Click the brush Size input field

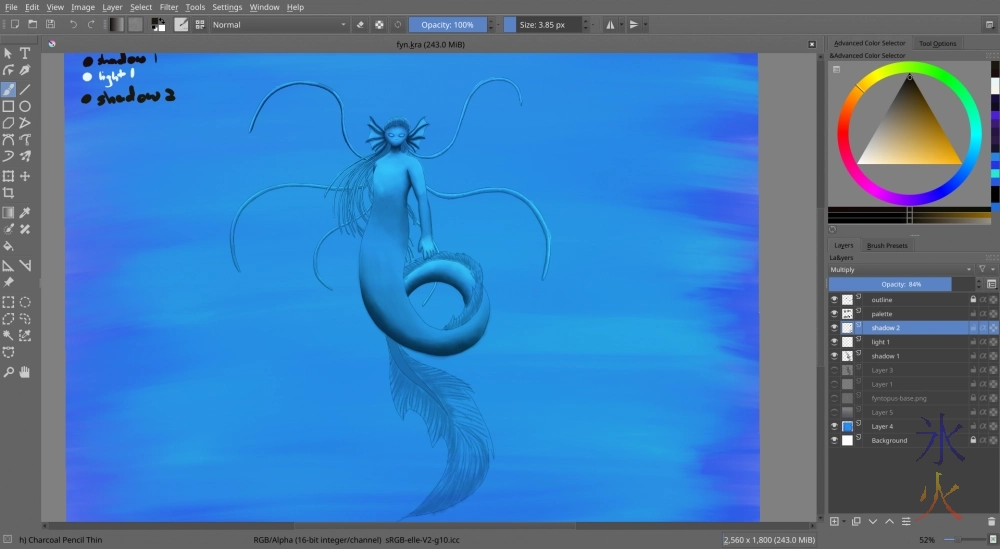[543, 24]
